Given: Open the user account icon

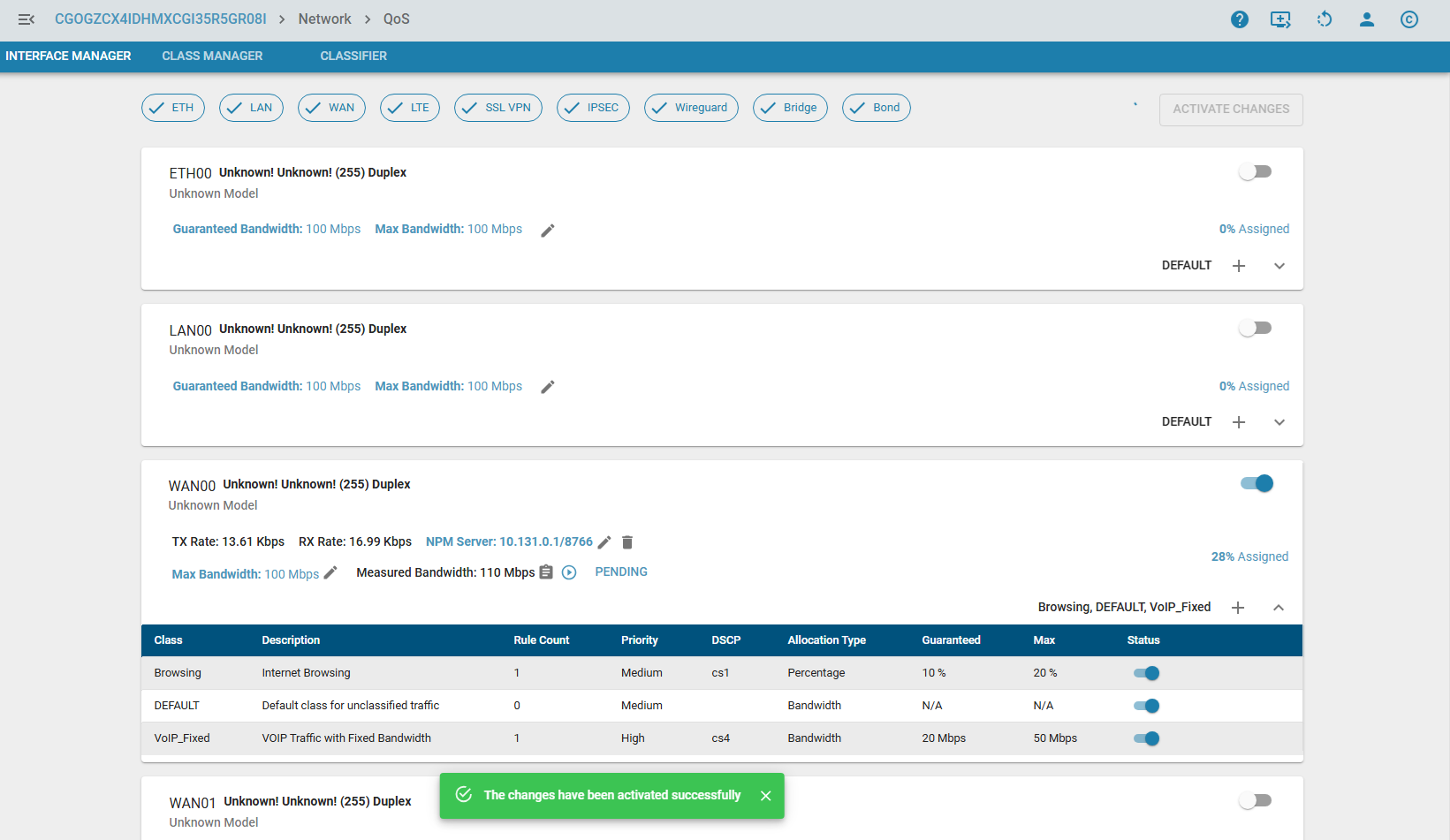Looking at the screenshot, I should coord(1366,19).
